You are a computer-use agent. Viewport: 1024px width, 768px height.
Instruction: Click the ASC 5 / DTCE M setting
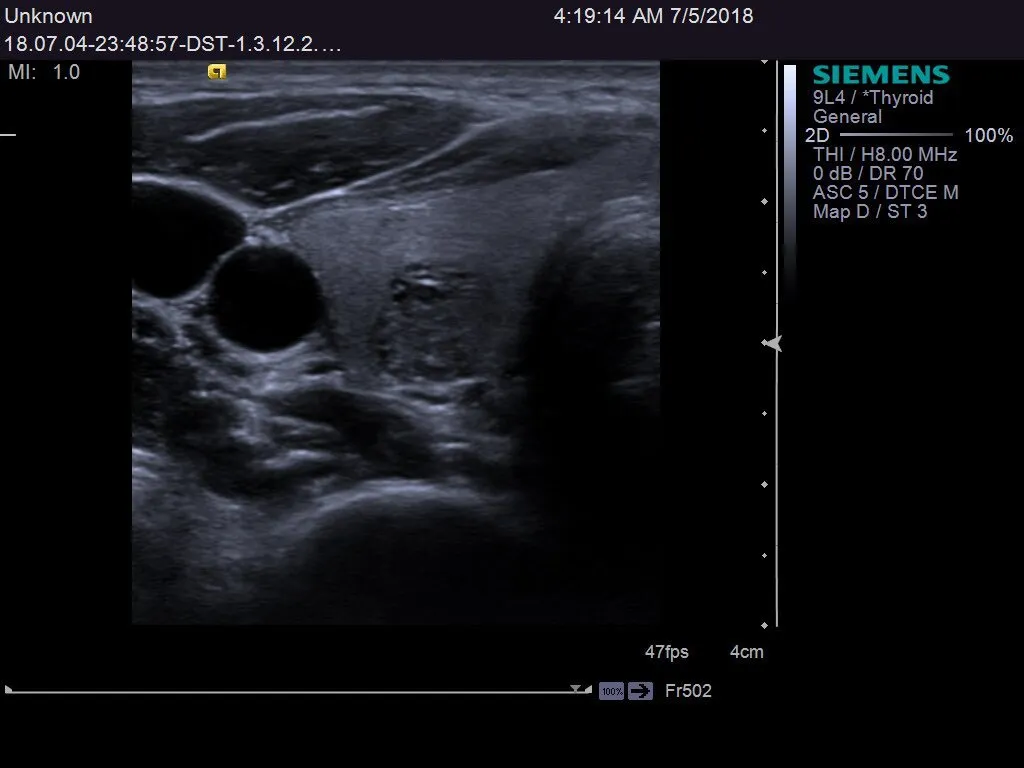[885, 193]
